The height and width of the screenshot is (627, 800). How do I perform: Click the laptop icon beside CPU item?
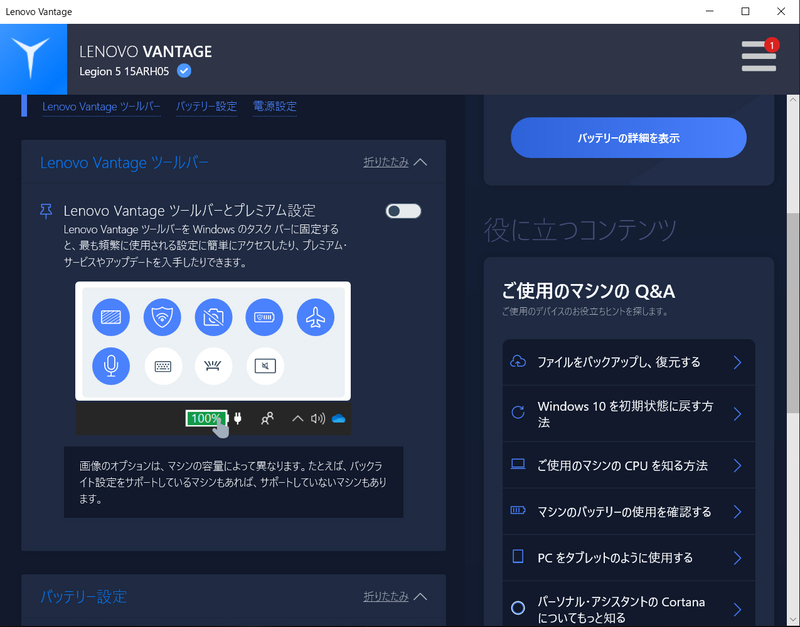click(518, 464)
